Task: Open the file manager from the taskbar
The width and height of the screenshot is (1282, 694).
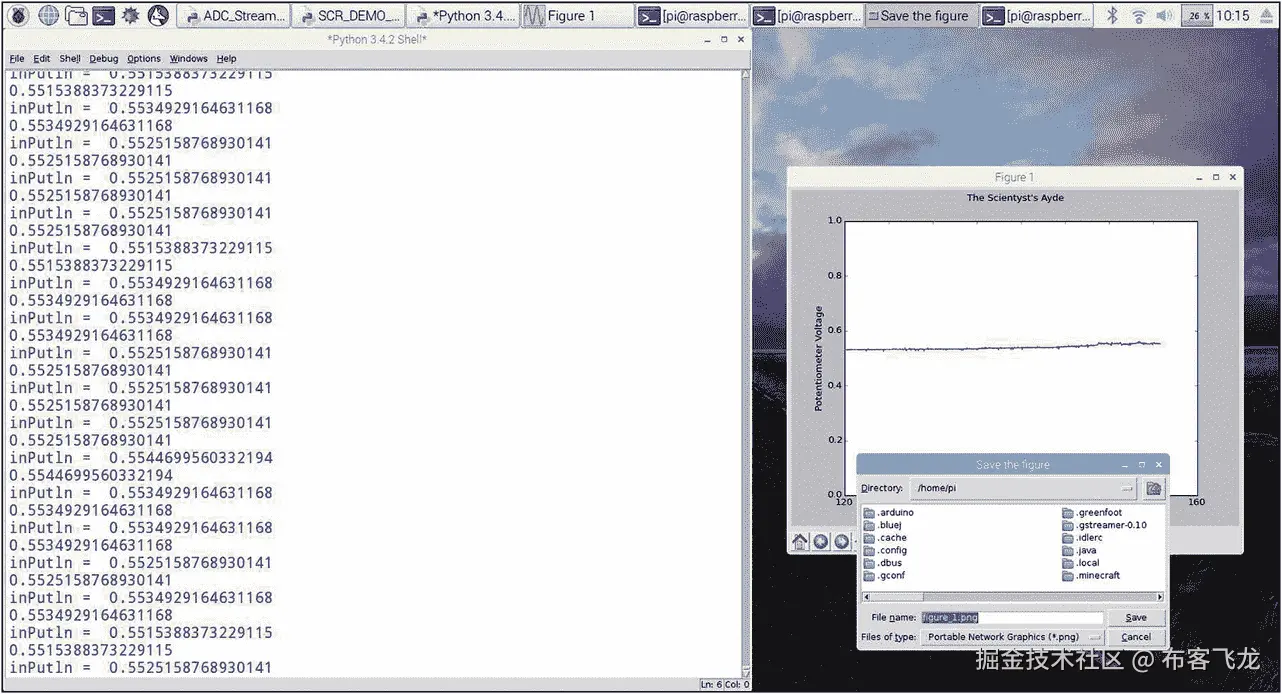Action: point(74,15)
